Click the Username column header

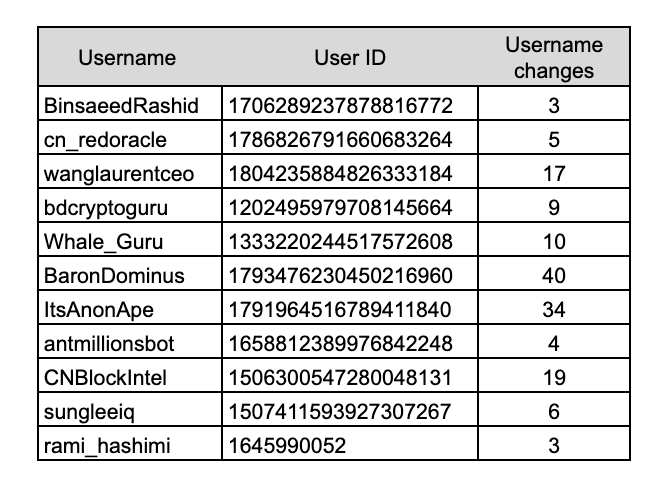[127, 58]
